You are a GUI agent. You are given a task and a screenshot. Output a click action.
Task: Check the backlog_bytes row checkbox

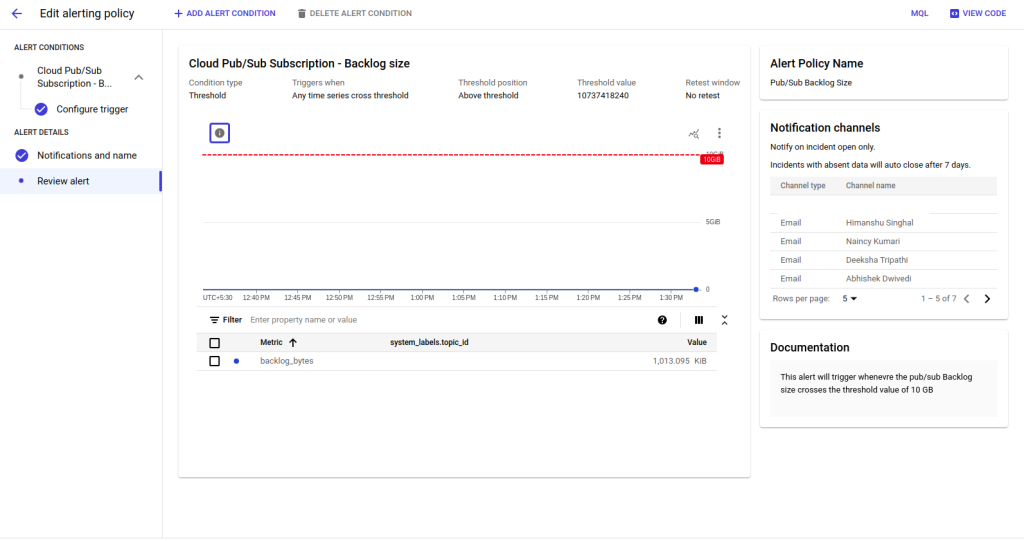tap(214, 361)
